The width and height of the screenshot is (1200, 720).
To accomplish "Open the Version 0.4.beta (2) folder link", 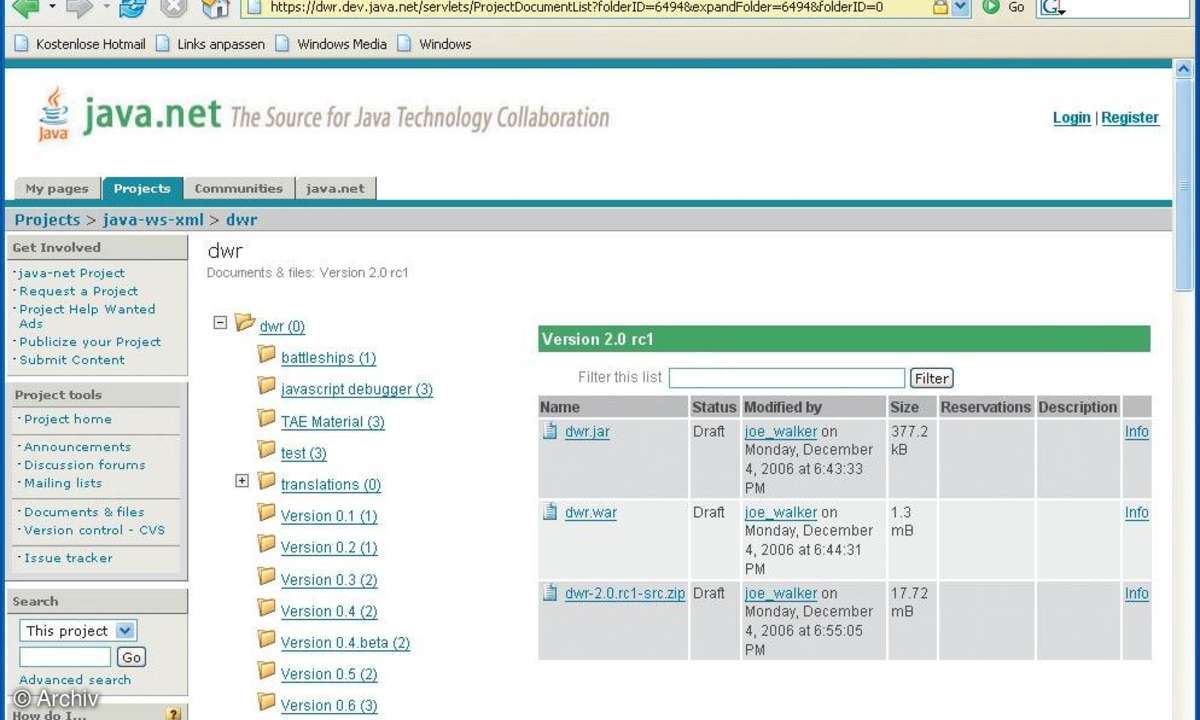I will (345, 642).
